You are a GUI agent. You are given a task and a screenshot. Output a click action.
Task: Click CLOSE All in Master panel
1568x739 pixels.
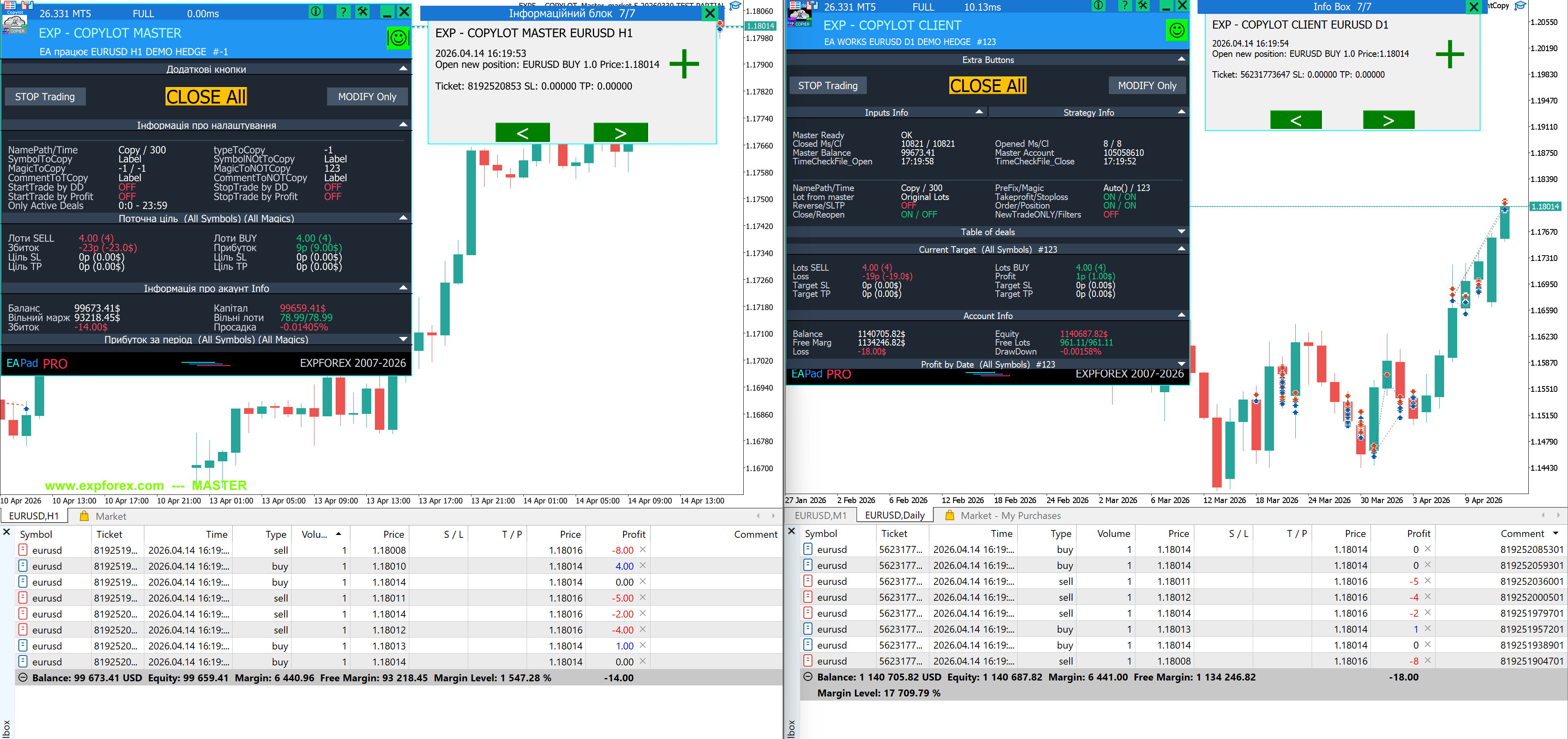(x=206, y=97)
